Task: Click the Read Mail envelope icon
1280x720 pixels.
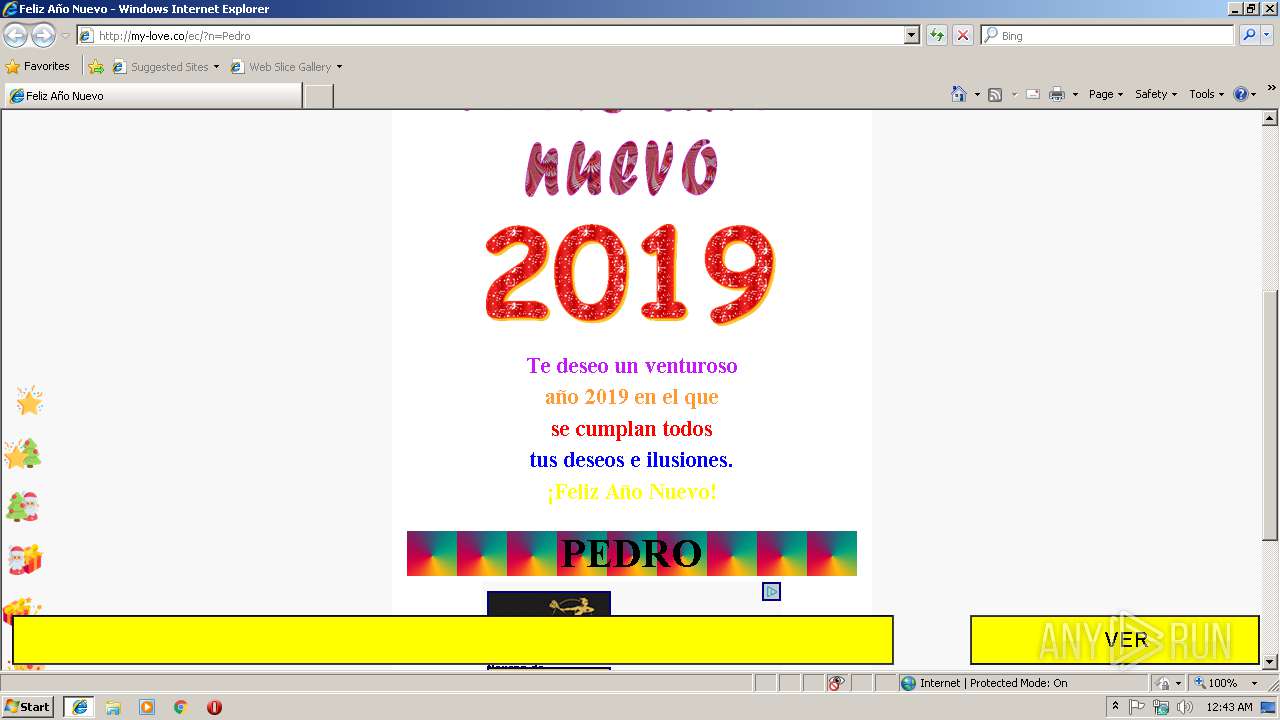Action: click(x=1033, y=94)
